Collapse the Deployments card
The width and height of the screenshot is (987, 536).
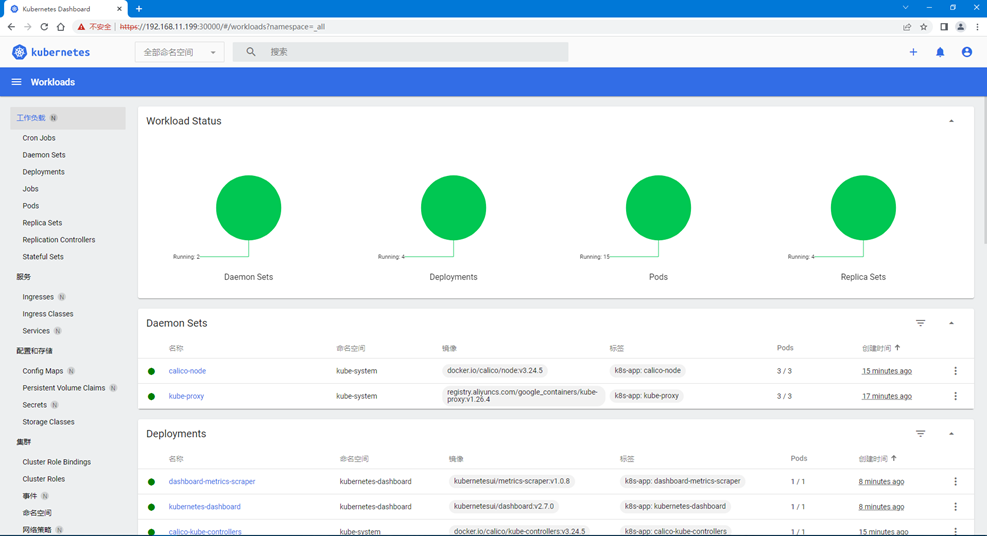tap(951, 434)
